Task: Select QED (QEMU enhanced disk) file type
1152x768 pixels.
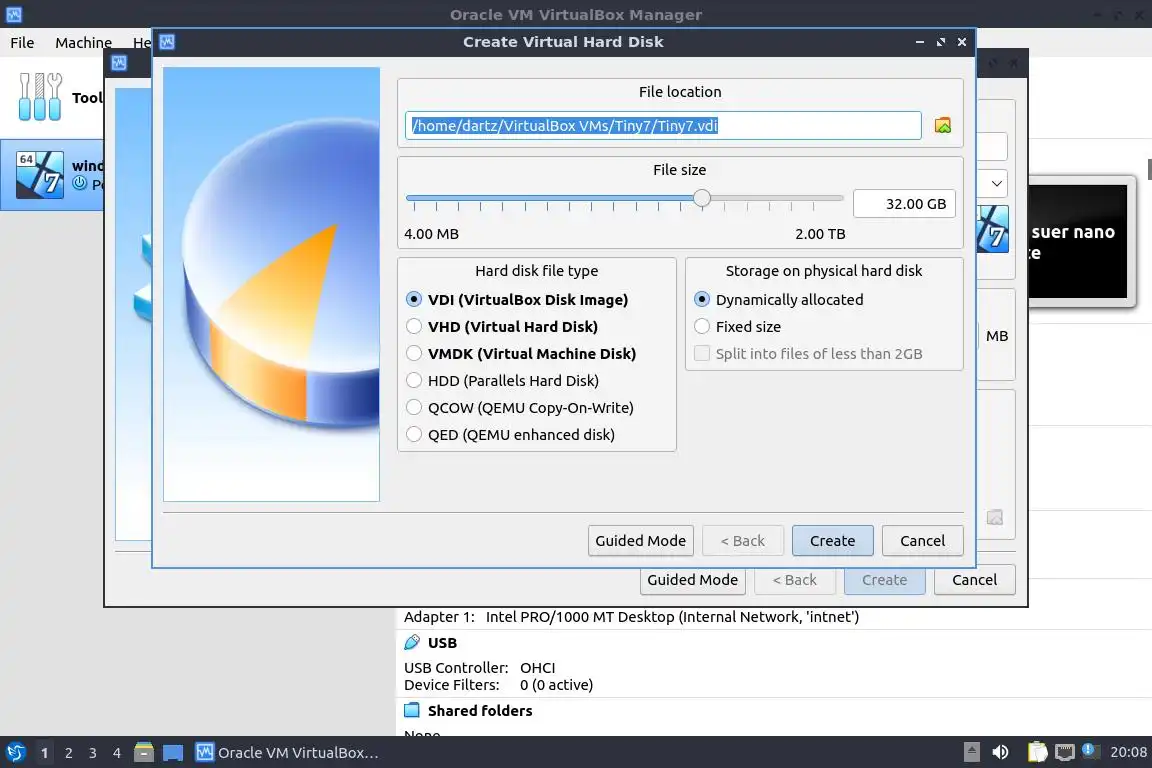Action: pyautogui.click(x=511, y=434)
